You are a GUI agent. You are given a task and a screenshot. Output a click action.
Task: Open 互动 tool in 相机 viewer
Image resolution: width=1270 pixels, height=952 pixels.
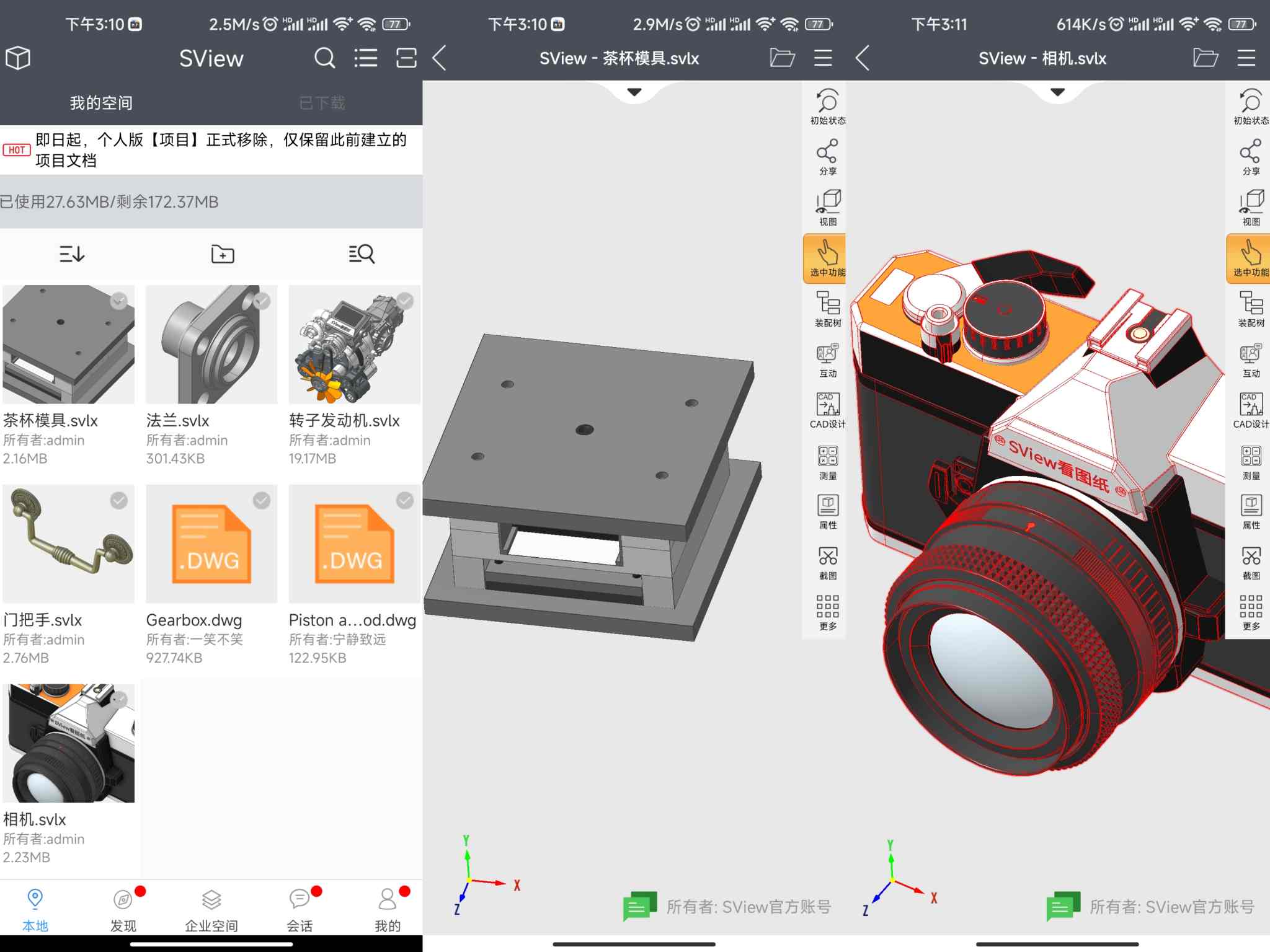1251,360
